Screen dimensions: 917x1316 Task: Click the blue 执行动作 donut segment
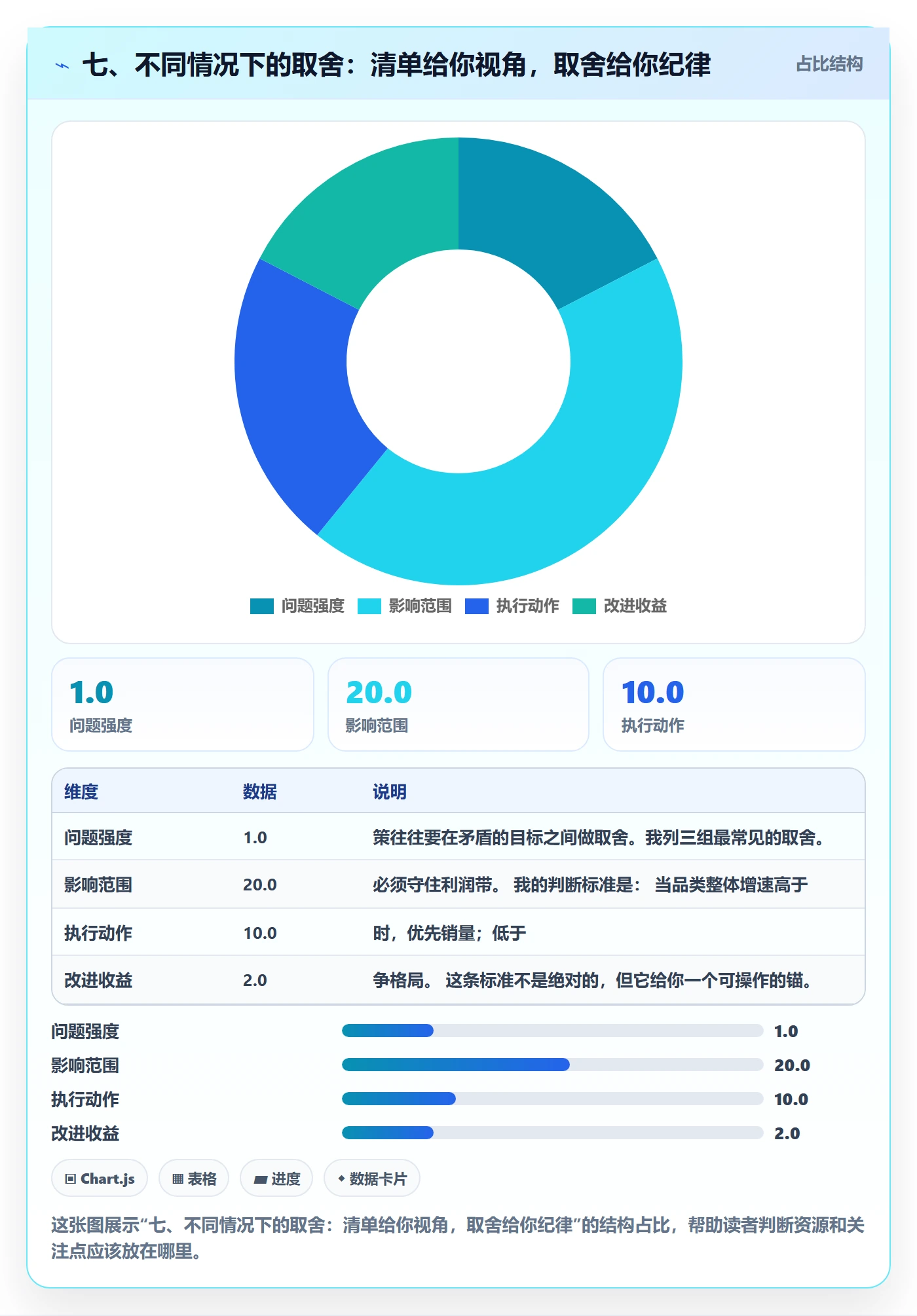tap(295, 386)
